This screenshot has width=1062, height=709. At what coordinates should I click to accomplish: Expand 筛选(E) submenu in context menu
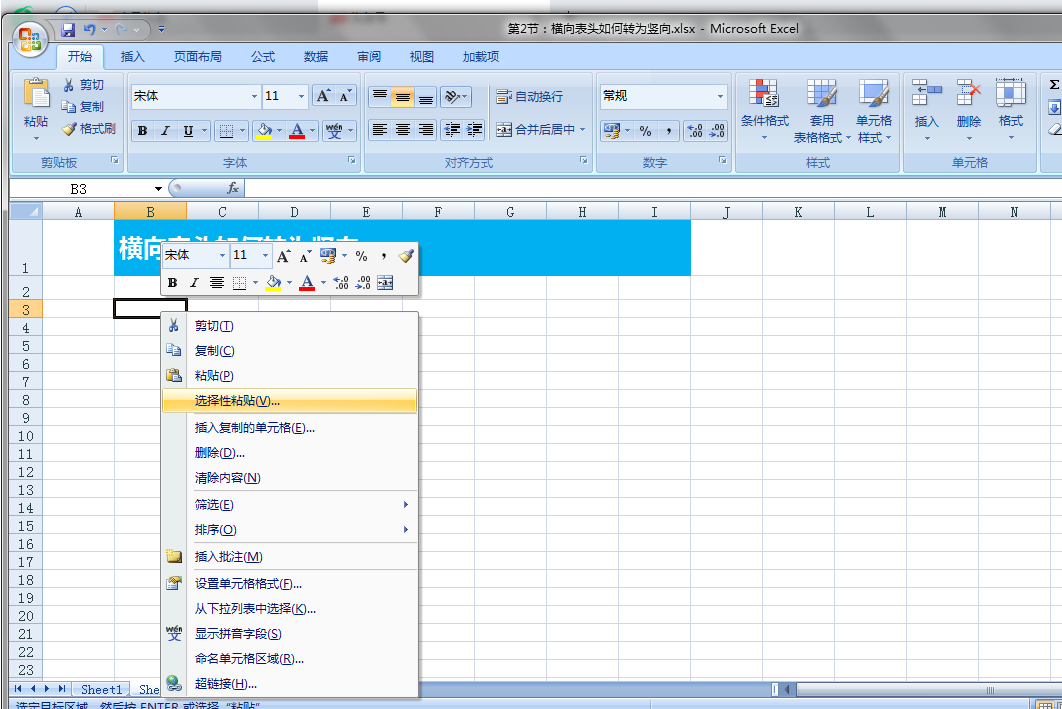tap(289, 504)
